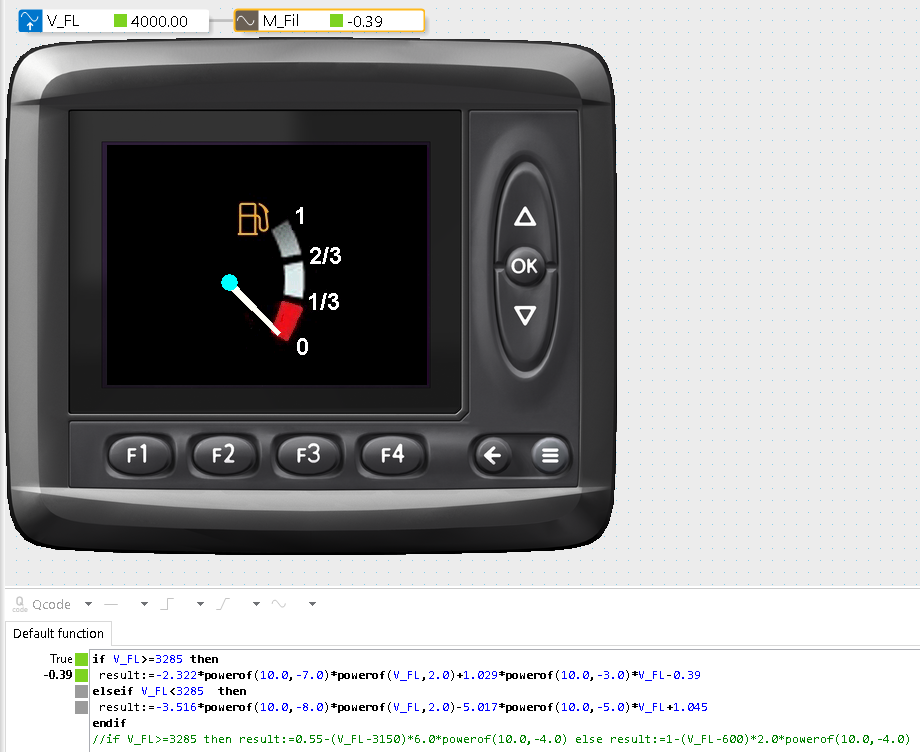Click the M_Fil function channel icon

click(x=246, y=21)
